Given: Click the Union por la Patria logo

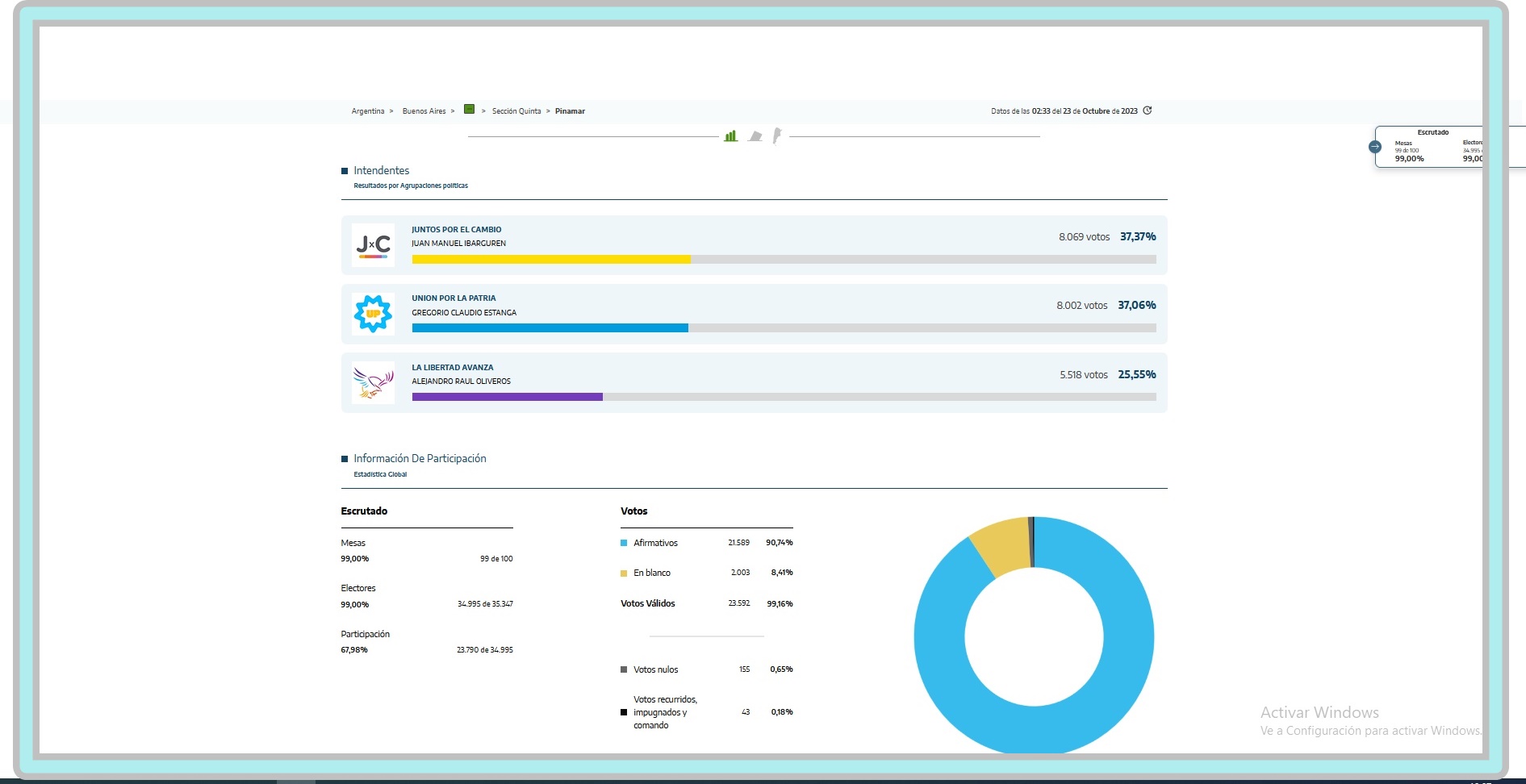Looking at the screenshot, I should (374, 314).
